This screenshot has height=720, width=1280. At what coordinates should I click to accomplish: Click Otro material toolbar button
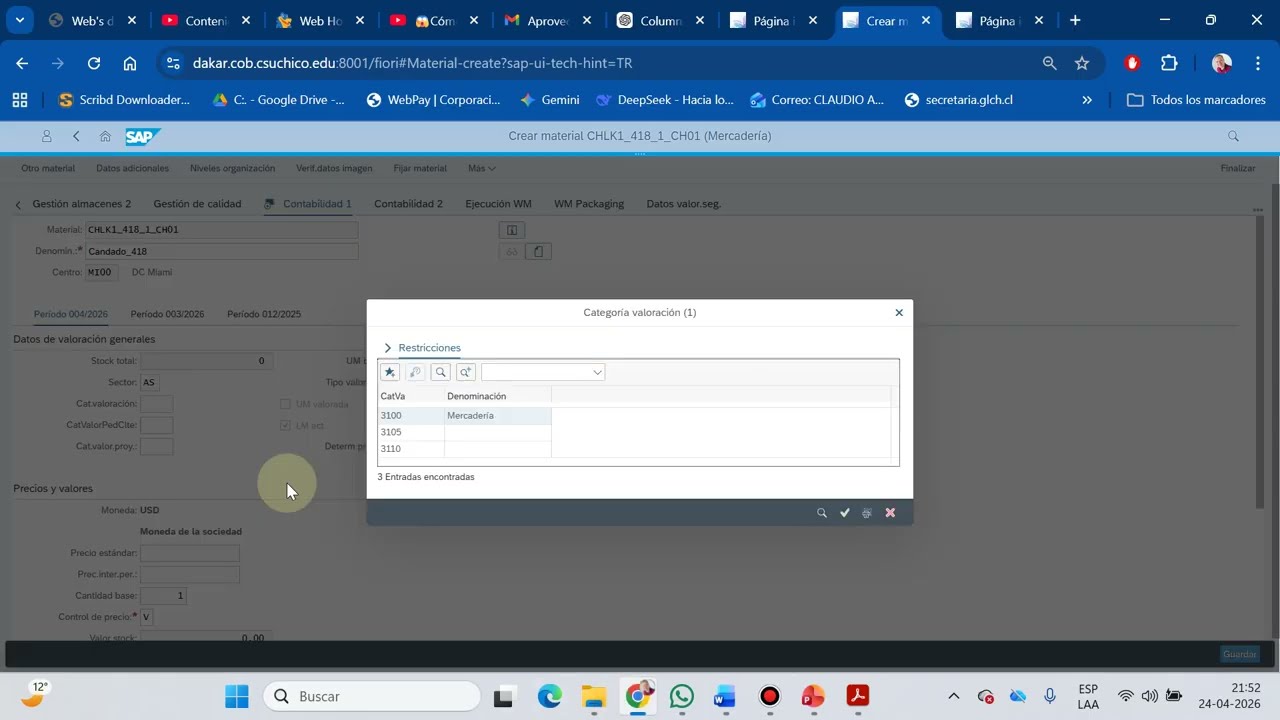click(x=48, y=168)
